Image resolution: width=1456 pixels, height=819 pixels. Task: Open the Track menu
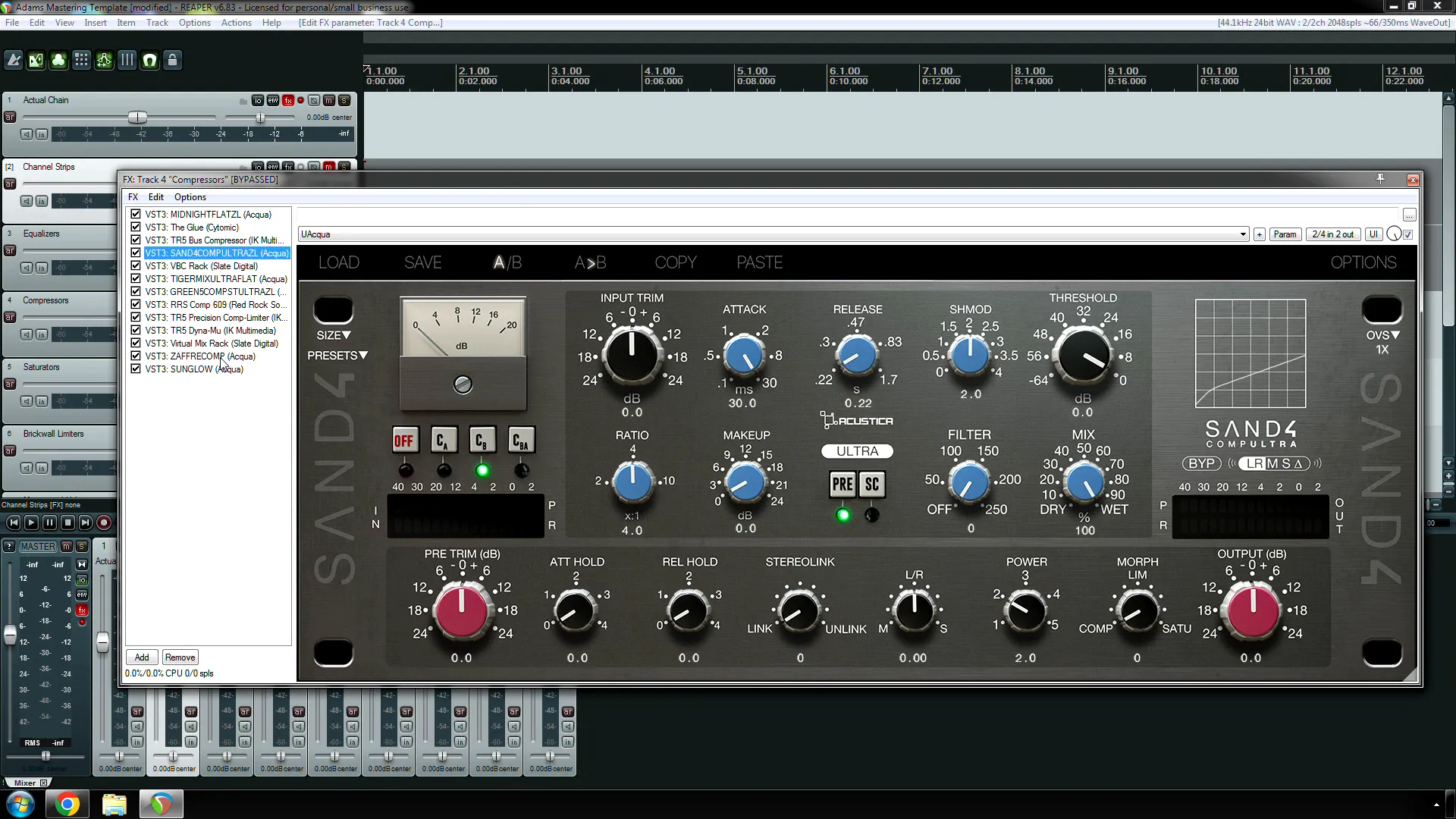[x=157, y=23]
